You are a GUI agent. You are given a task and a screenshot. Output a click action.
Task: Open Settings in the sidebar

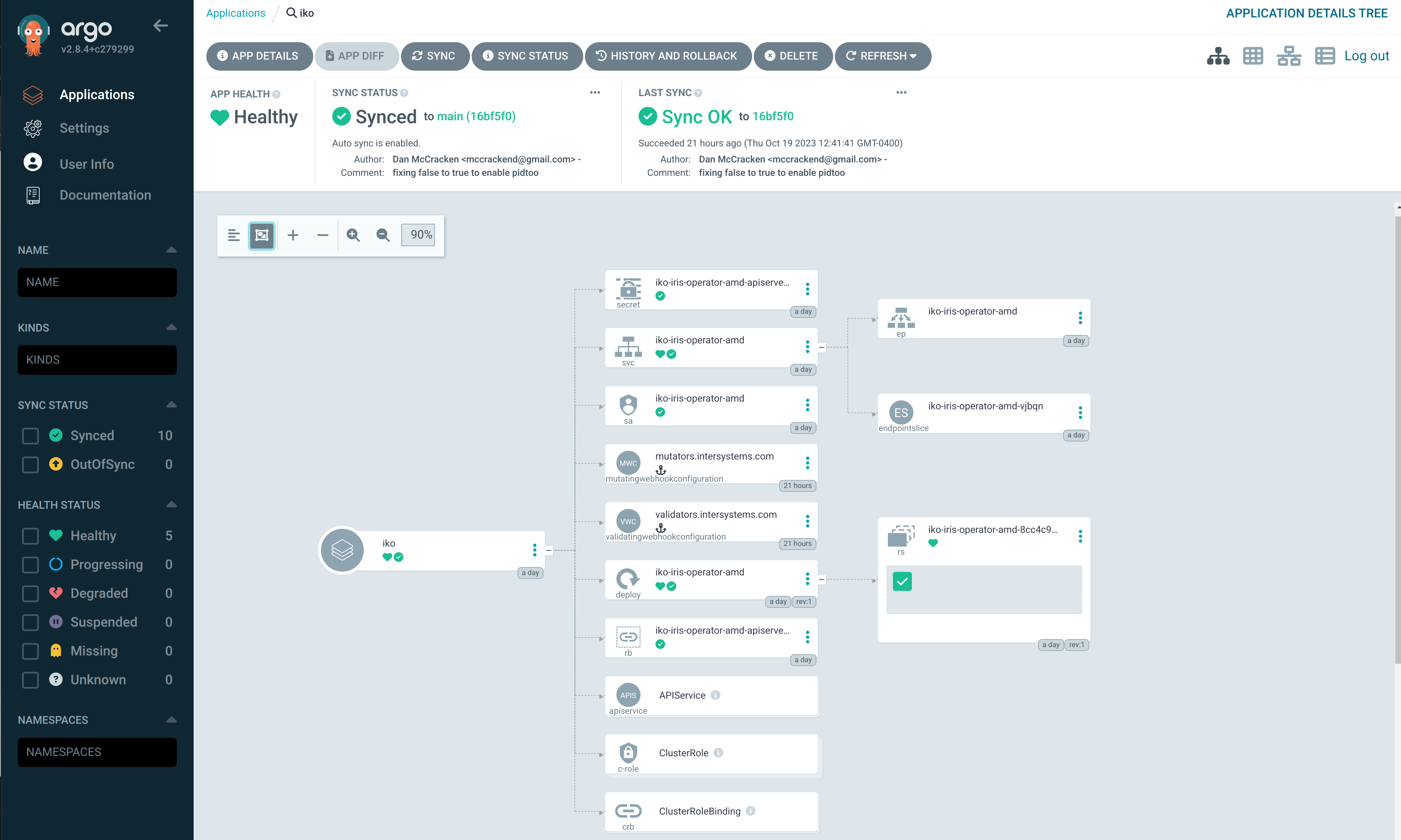click(84, 128)
